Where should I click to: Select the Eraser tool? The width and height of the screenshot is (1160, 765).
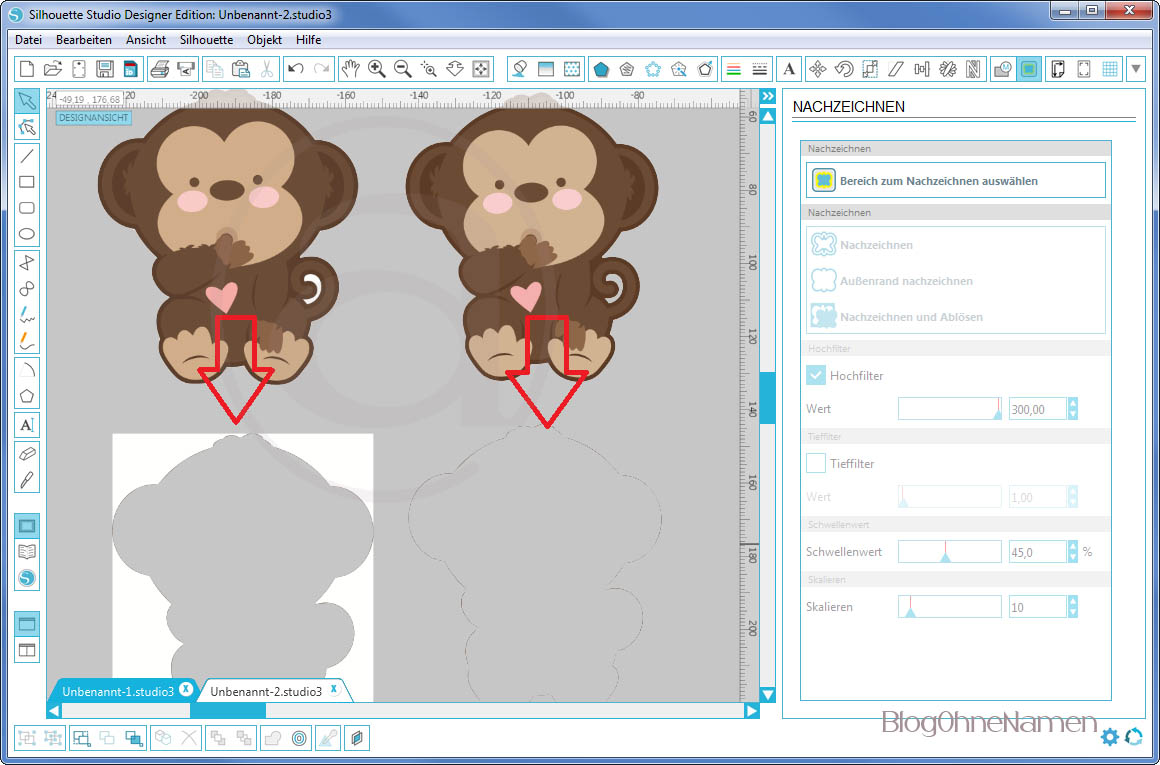pyautogui.click(x=27, y=453)
